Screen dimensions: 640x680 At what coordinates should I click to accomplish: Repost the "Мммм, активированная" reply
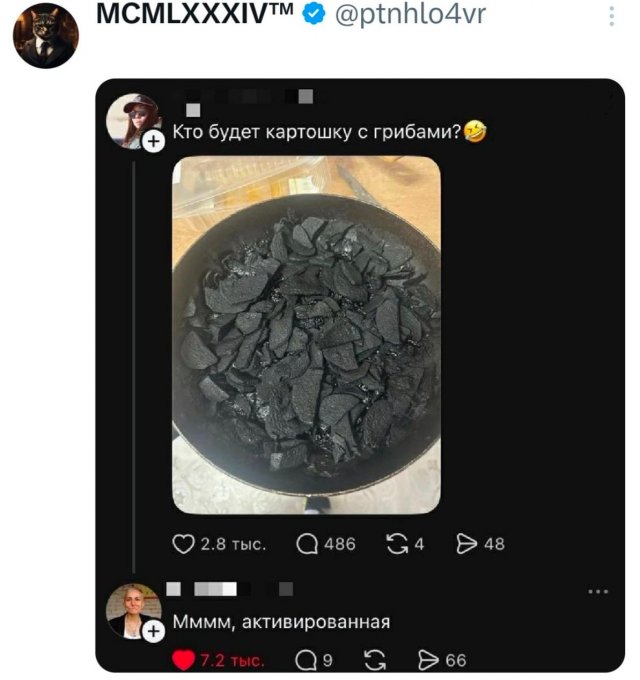375,660
